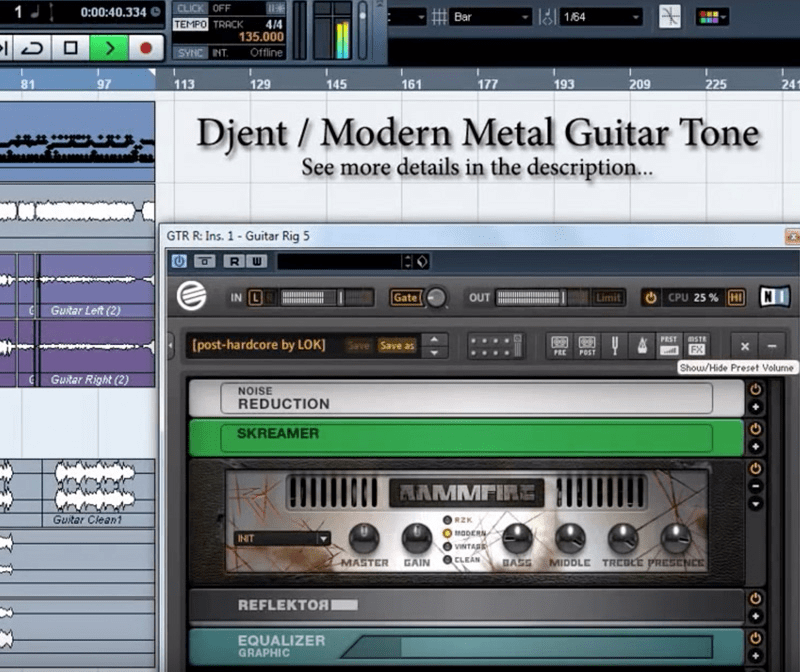Screen dimensions: 800x672
Task: Open the Bar grid type dropdown
Action: coord(490,17)
